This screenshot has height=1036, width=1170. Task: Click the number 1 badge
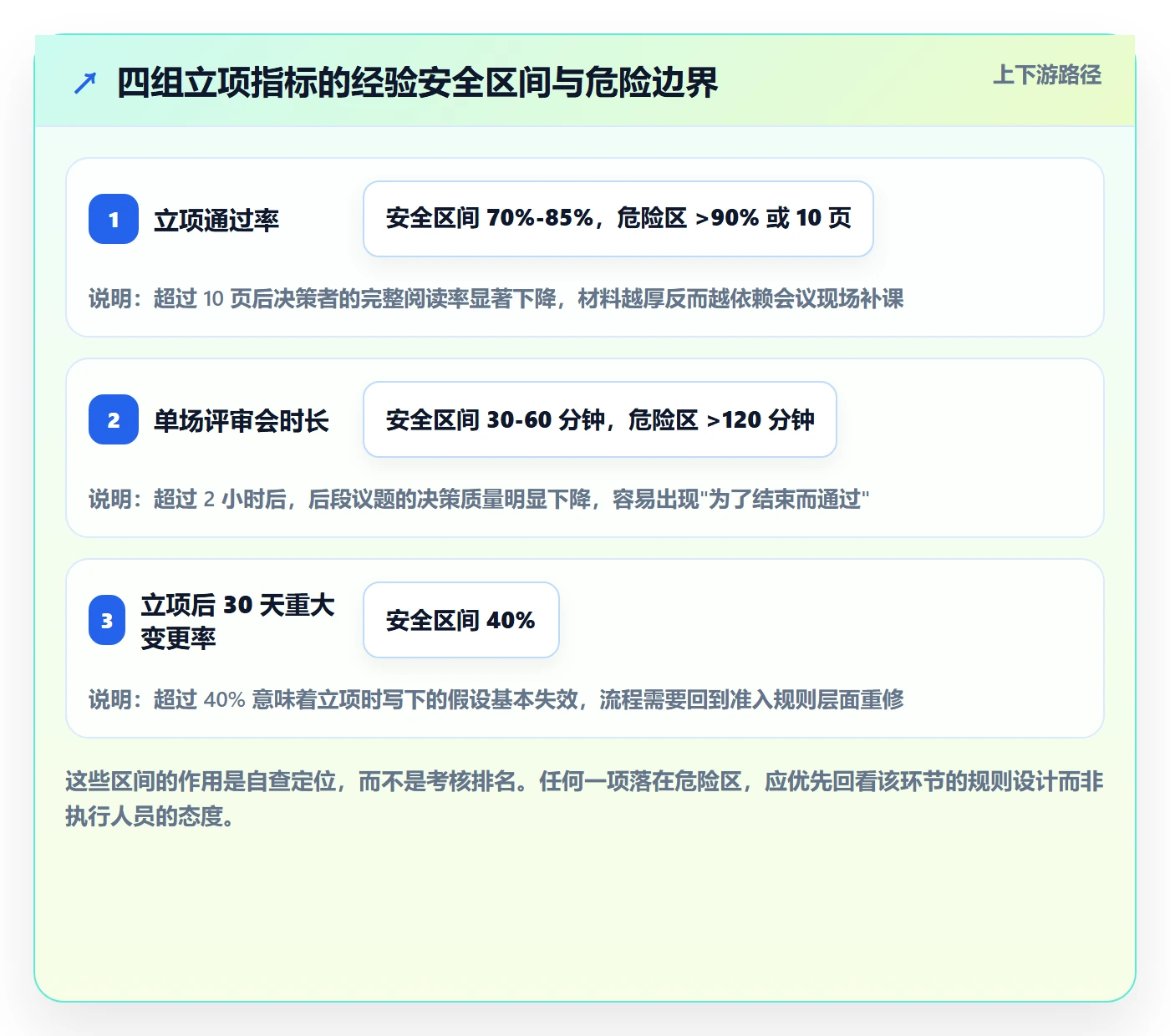click(114, 219)
